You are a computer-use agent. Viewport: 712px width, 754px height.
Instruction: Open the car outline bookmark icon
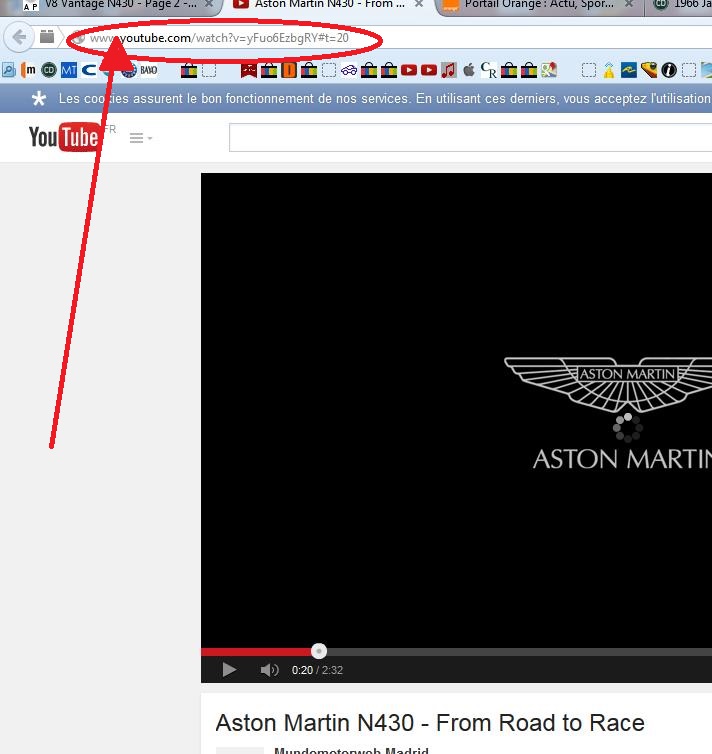point(349,71)
